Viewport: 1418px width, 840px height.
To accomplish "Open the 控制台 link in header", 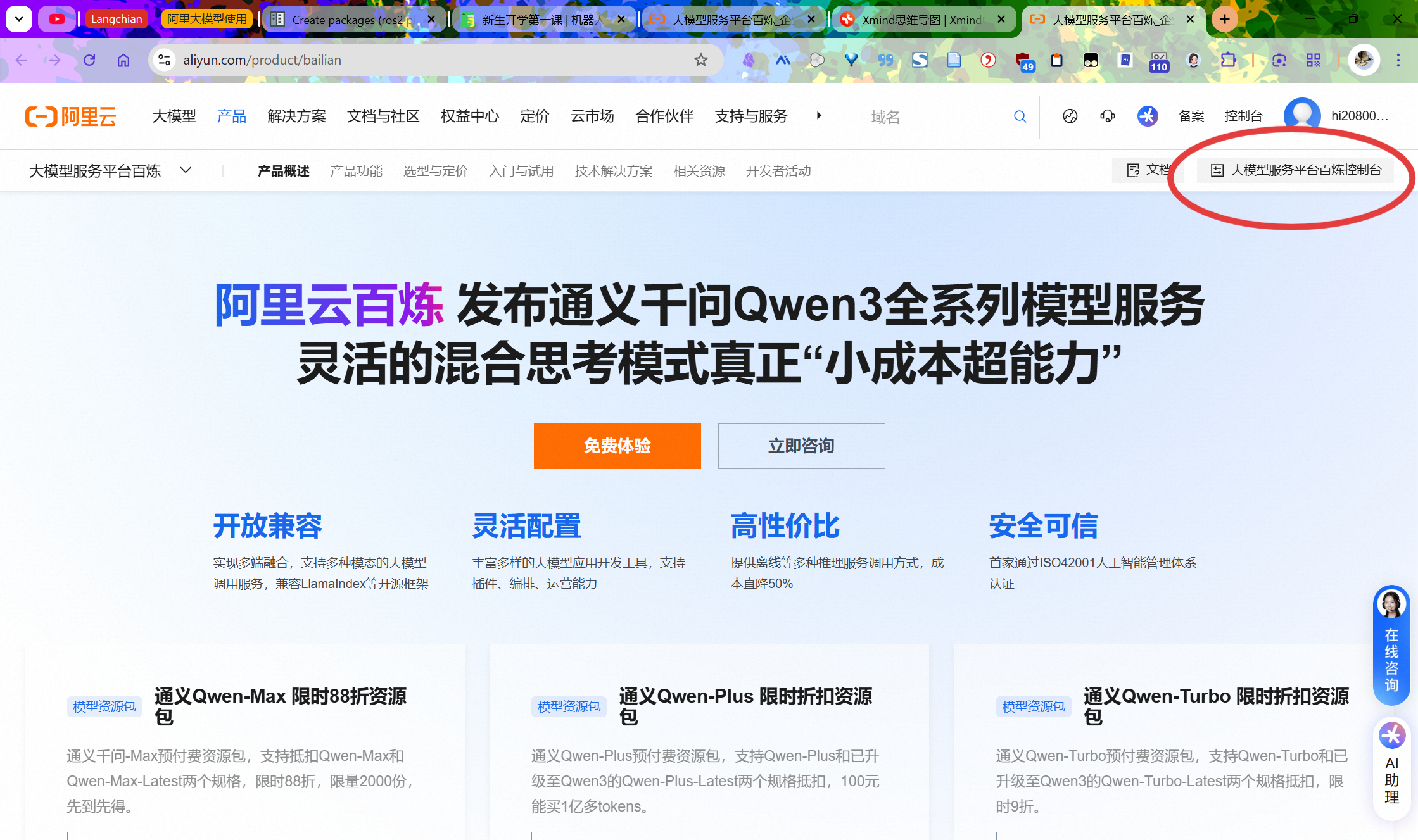I will pos(1243,116).
